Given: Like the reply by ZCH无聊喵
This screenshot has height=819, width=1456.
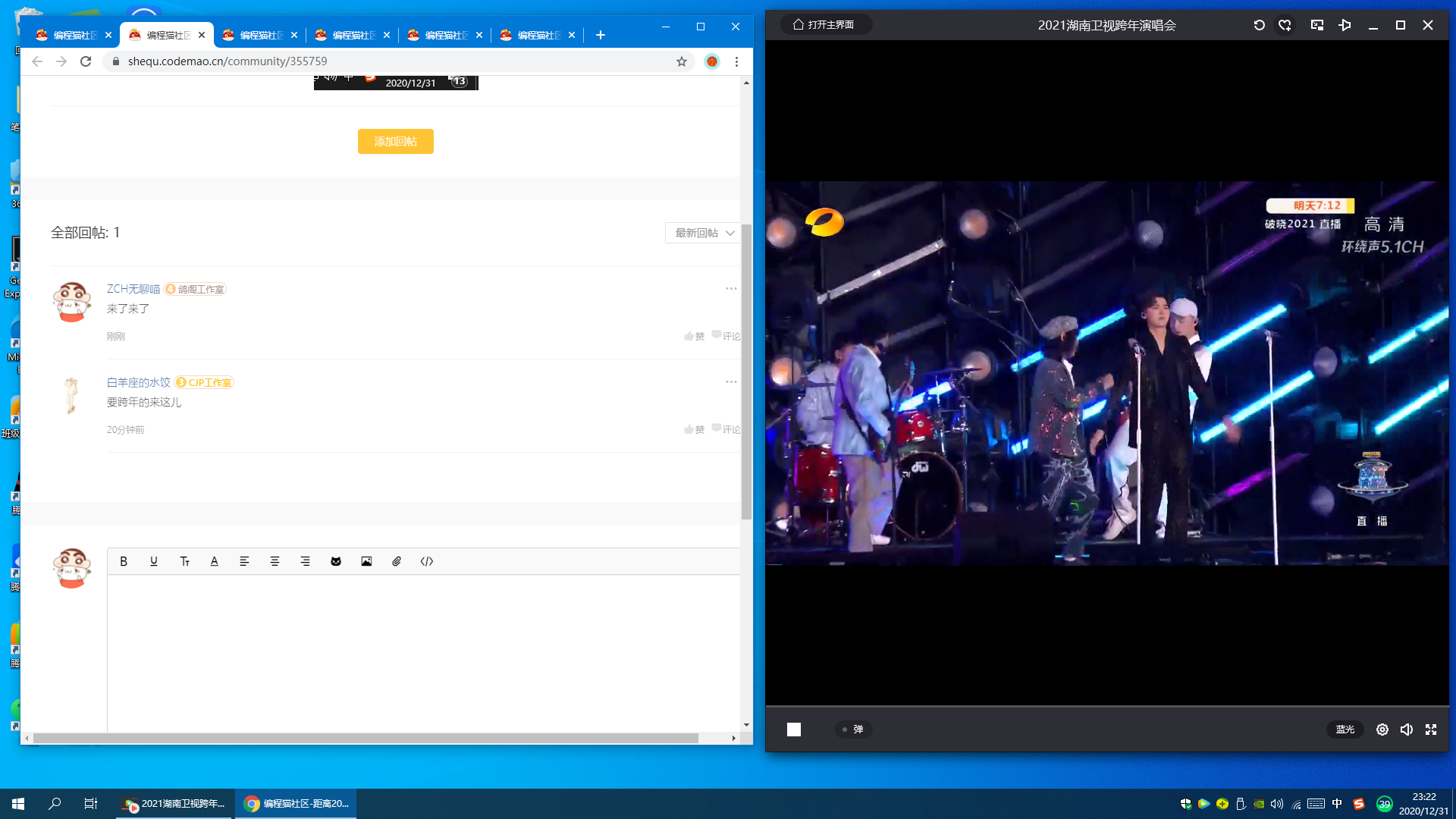Looking at the screenshot, I should pos(695,336).
